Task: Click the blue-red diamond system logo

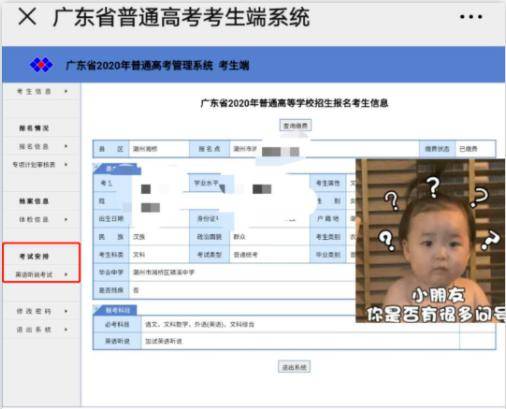Action: 41,65
